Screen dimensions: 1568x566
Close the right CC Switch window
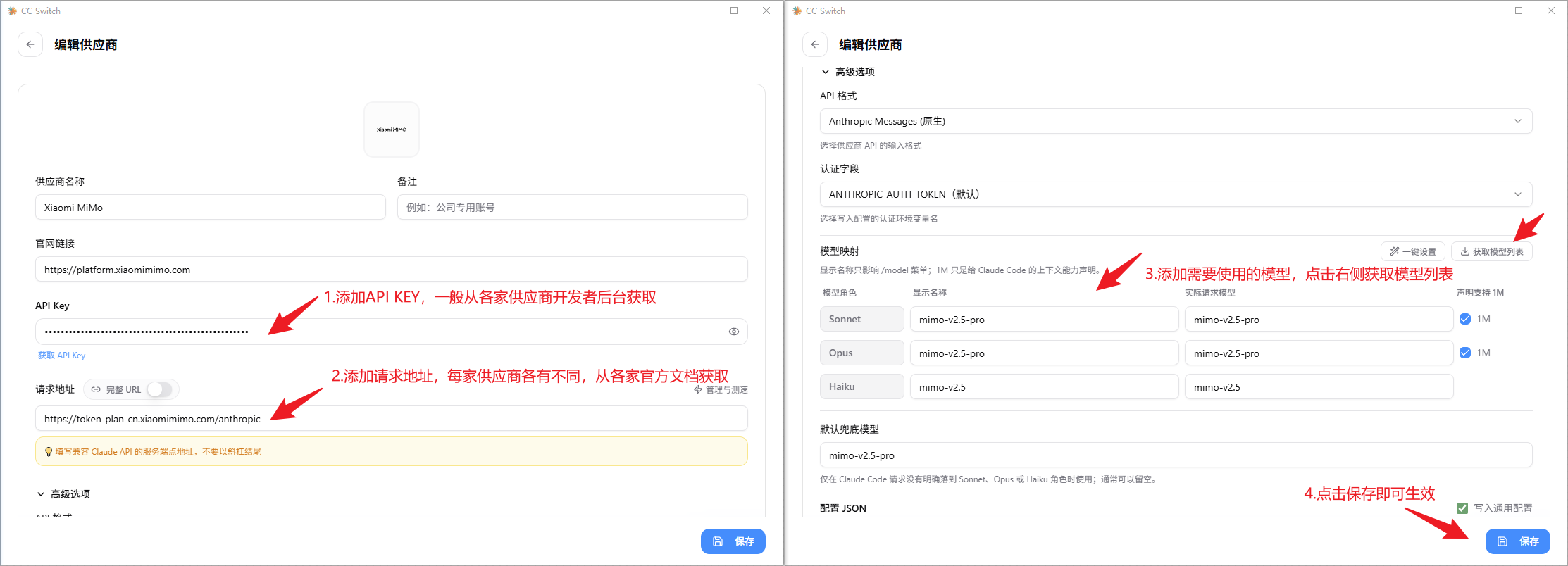pyautogui.click(x=1551, y=11)
